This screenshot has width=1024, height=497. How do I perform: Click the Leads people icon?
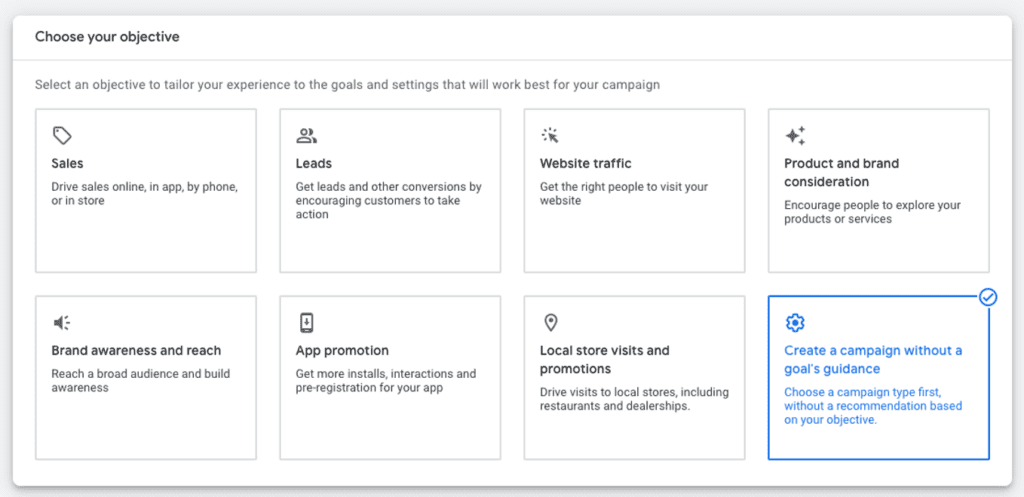coord(306,136)
